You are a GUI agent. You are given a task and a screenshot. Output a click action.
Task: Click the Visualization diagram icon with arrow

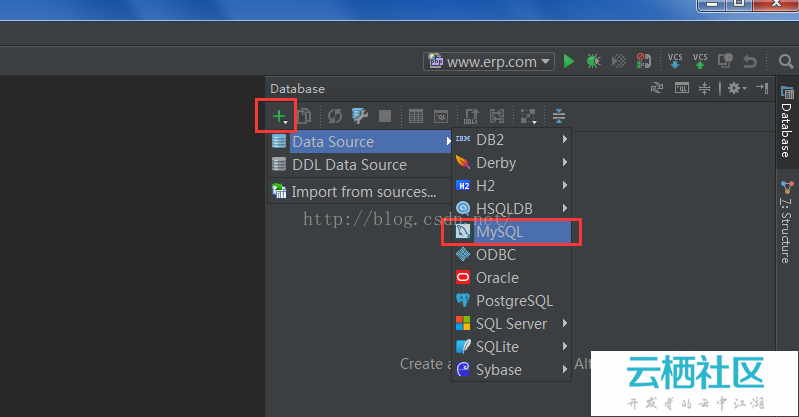tap(528, 116)
